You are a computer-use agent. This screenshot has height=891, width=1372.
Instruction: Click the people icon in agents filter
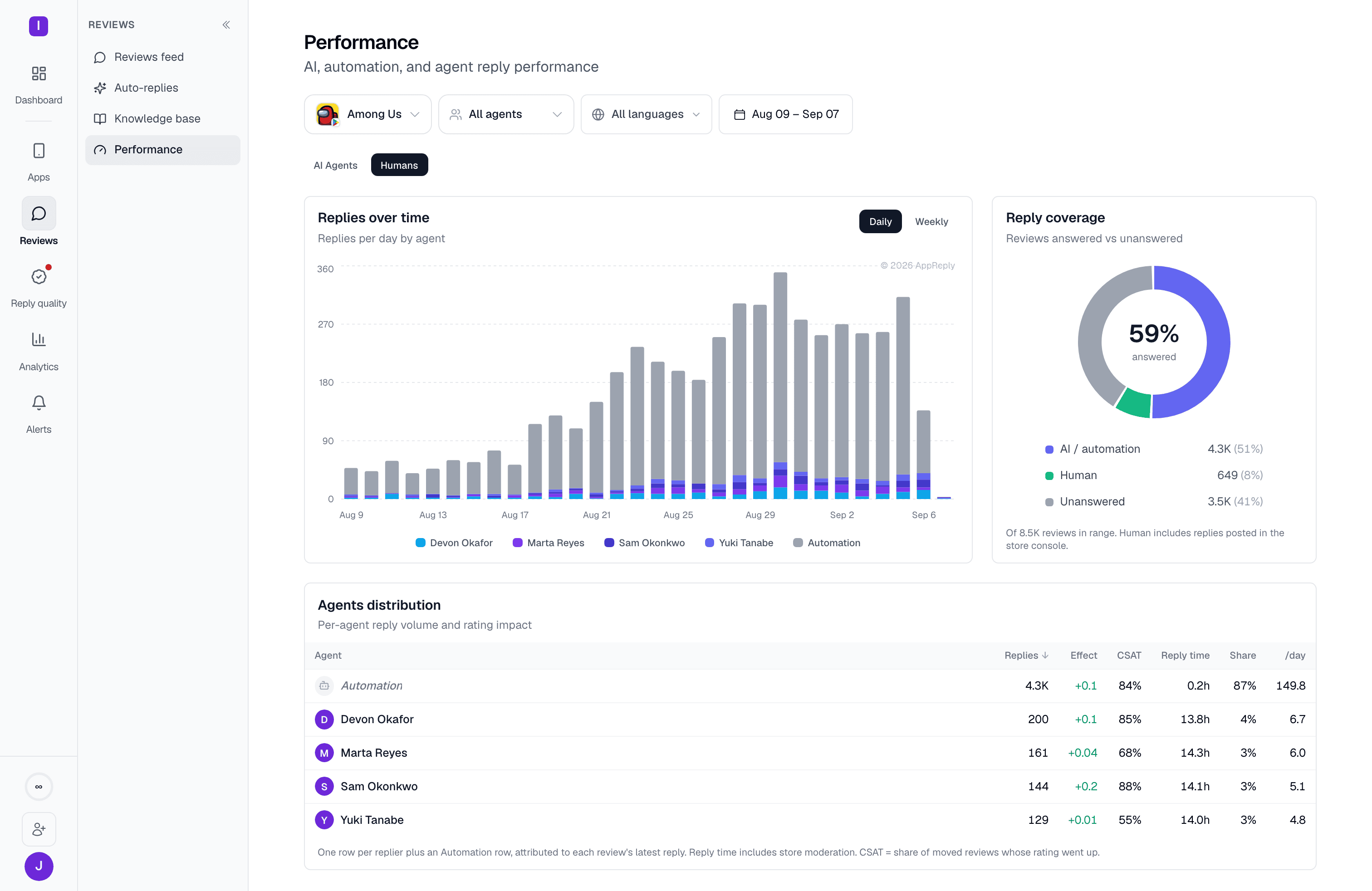(456, 115)
